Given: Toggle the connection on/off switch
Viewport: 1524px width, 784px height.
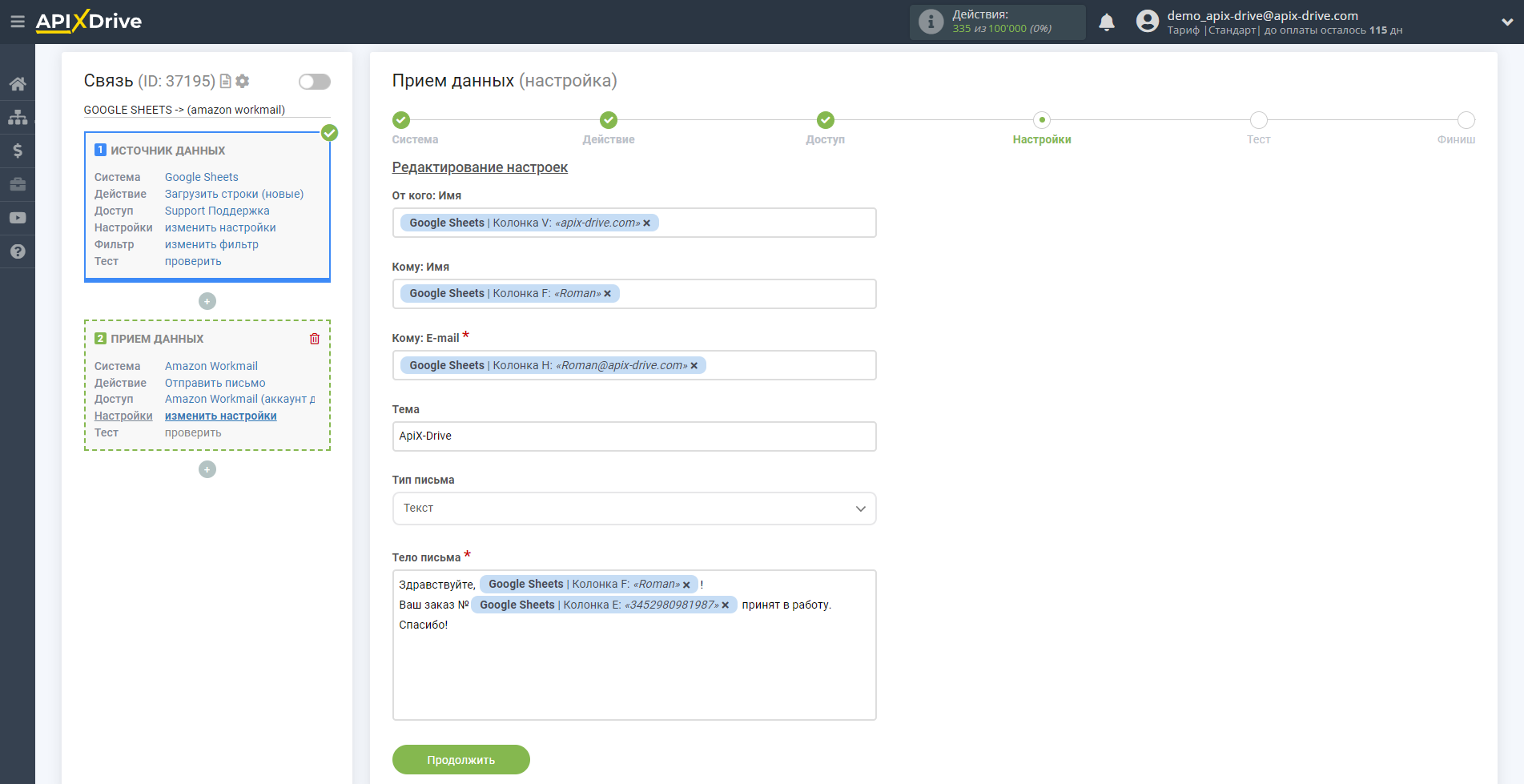Looking at the screenshot, I should [314, 82].
